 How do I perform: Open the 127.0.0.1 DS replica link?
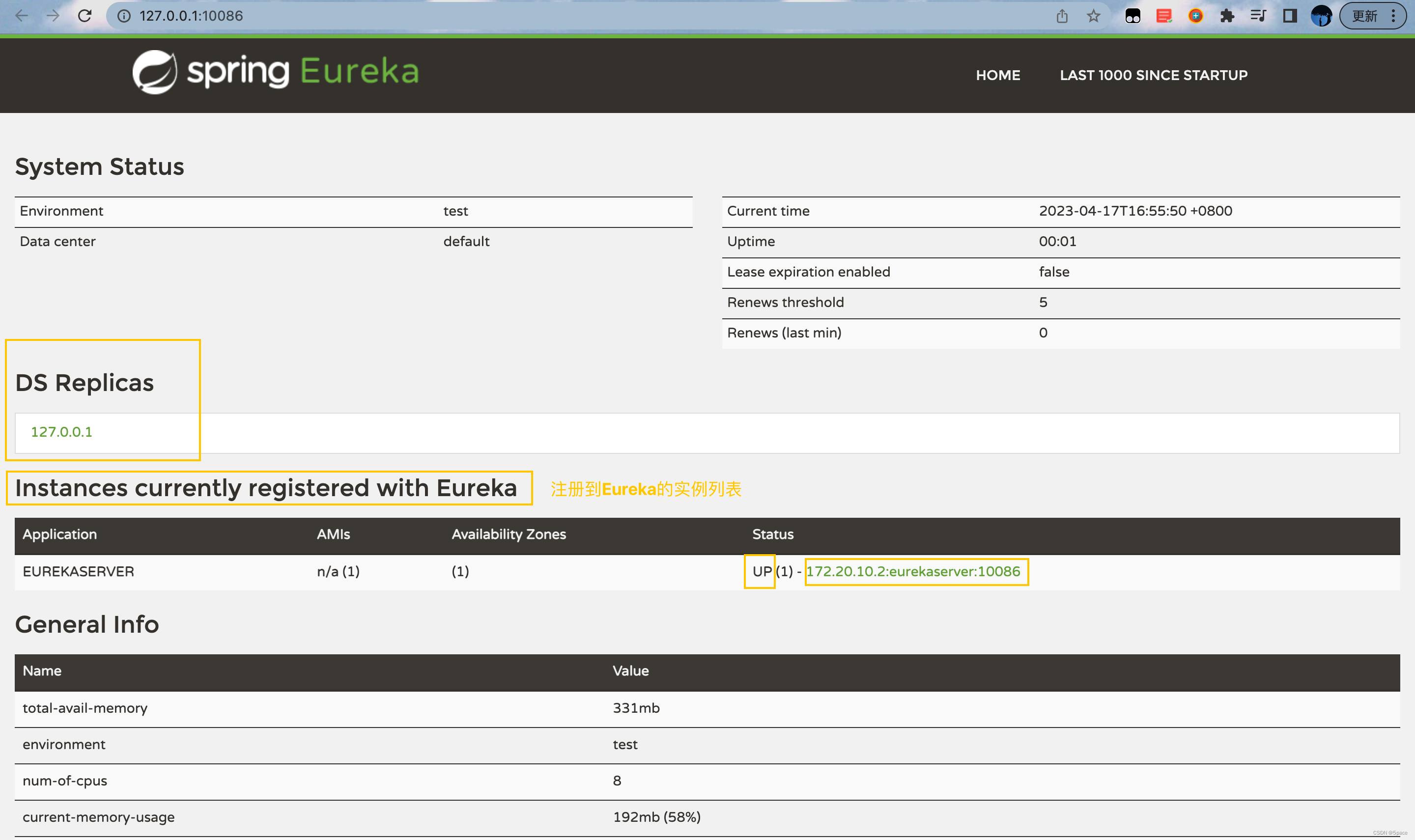coord(61,432)
